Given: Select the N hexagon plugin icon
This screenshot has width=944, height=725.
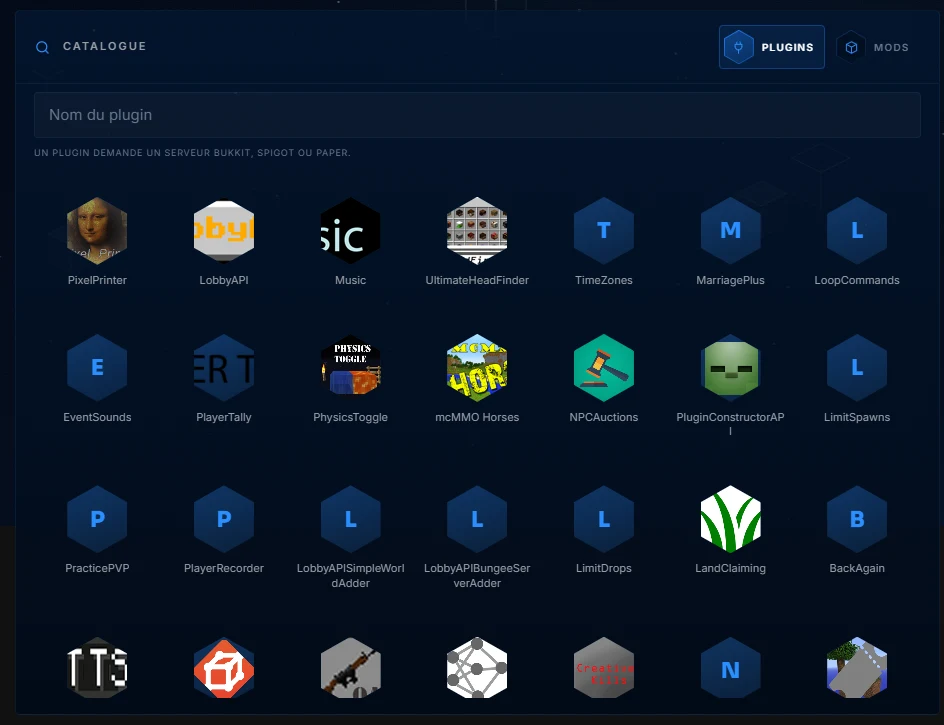Looking at the screenshot, I should tap(730, 668).
